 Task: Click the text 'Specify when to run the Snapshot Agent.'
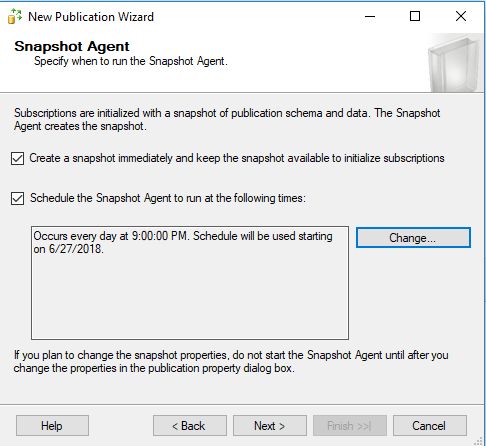[131, 61]
